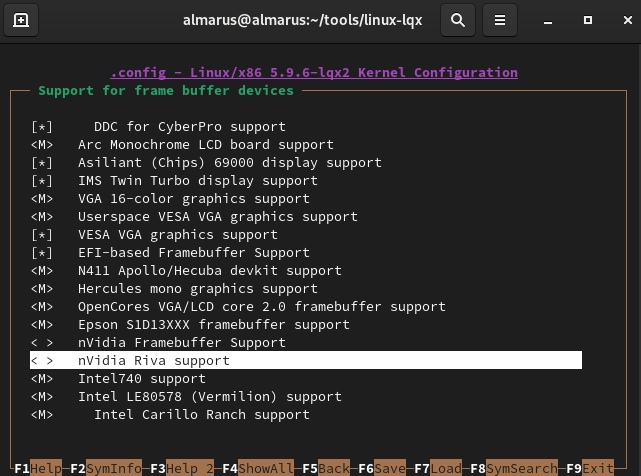This screenshot has height=476, width=641.
Task: Select OpenCores VGA/LCD core 2.0 framebuffer entry
Action: 262,307
